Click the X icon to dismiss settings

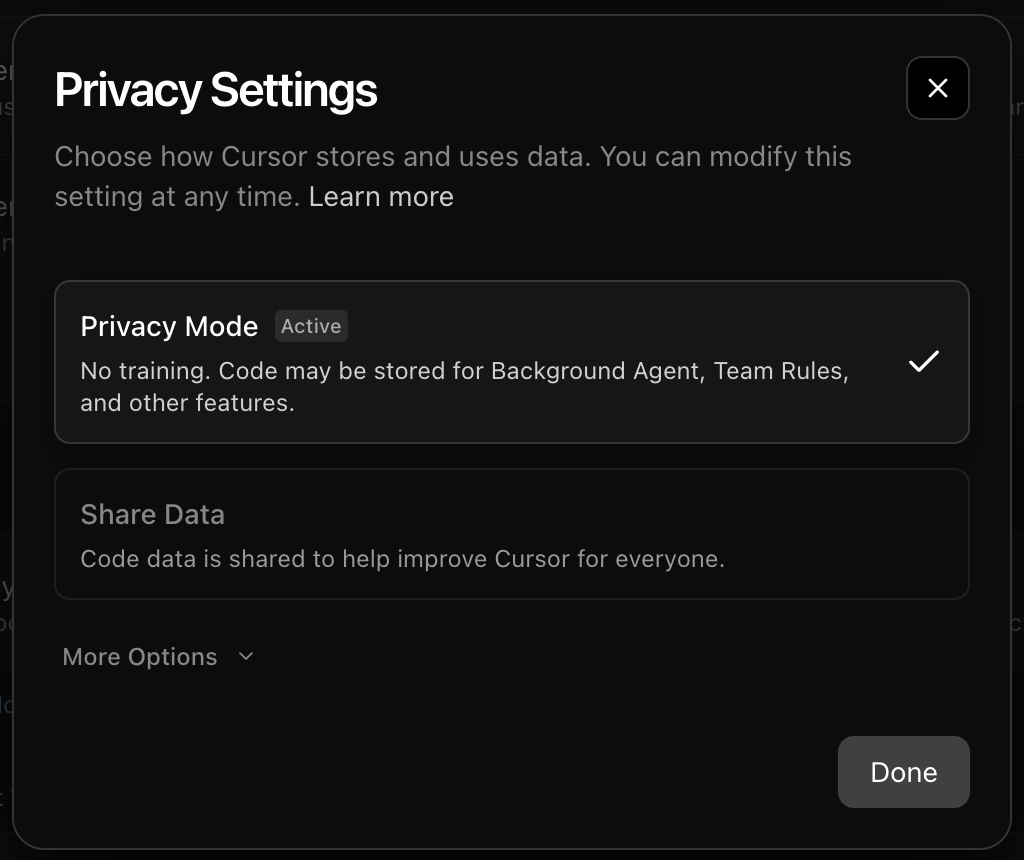937,88
